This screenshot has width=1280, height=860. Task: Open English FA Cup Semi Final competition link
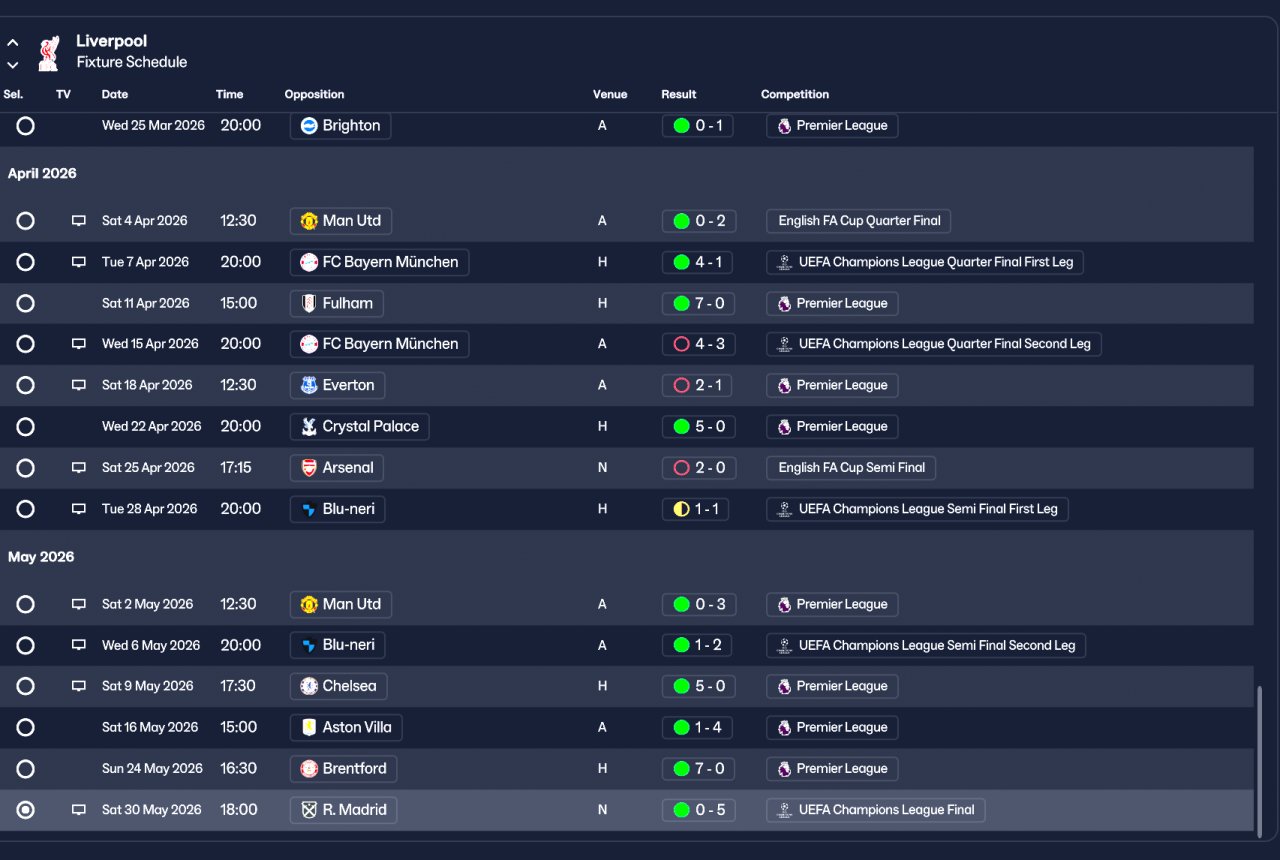click(851, 468)
